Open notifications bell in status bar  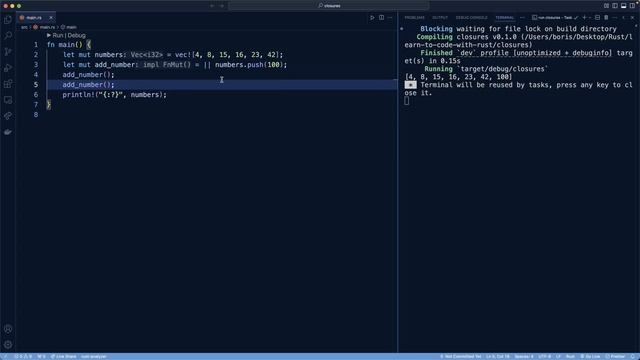click(633, 357)
